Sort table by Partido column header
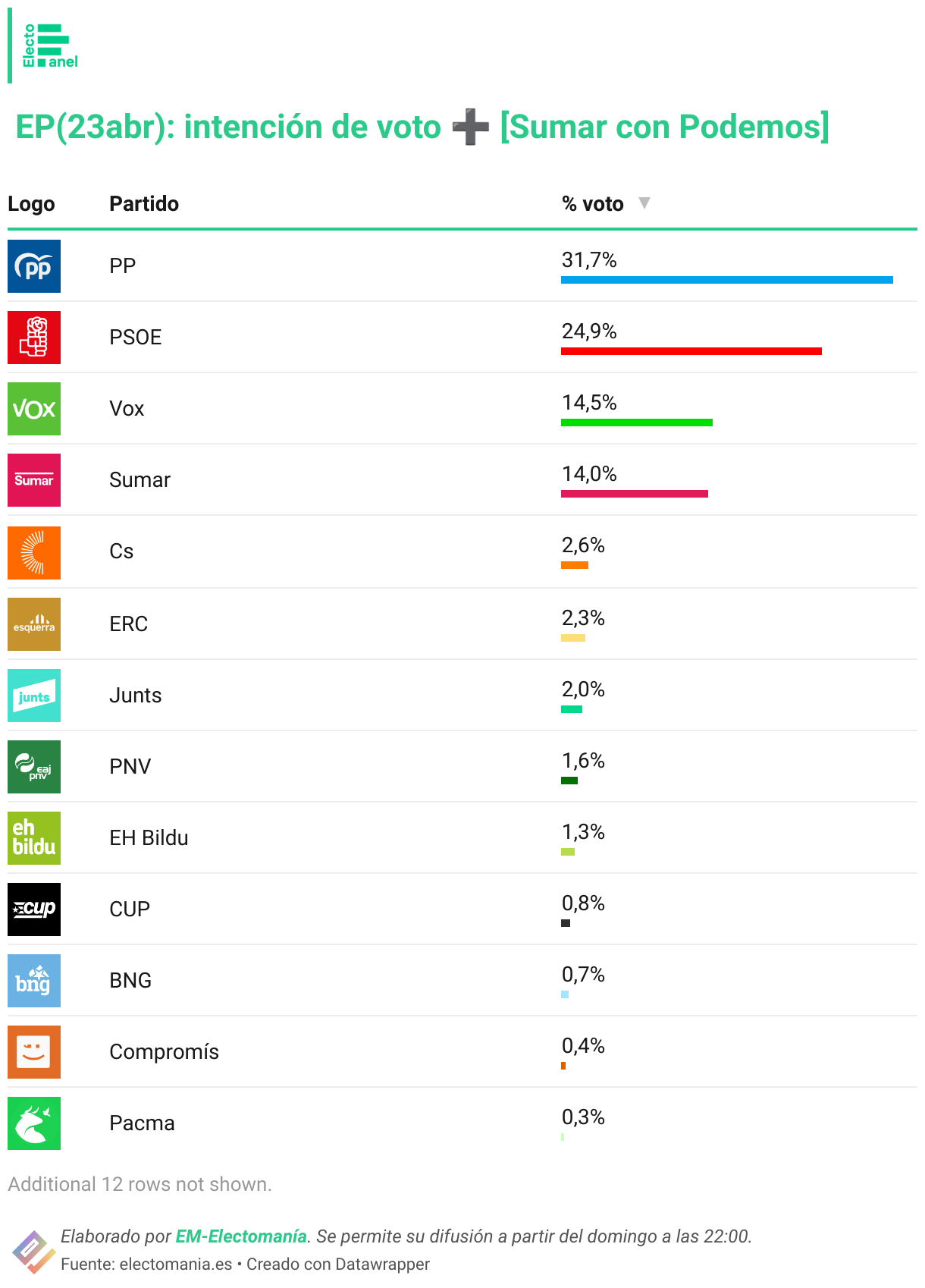The width and height of the screenshot is (925, 1288). 144,204
